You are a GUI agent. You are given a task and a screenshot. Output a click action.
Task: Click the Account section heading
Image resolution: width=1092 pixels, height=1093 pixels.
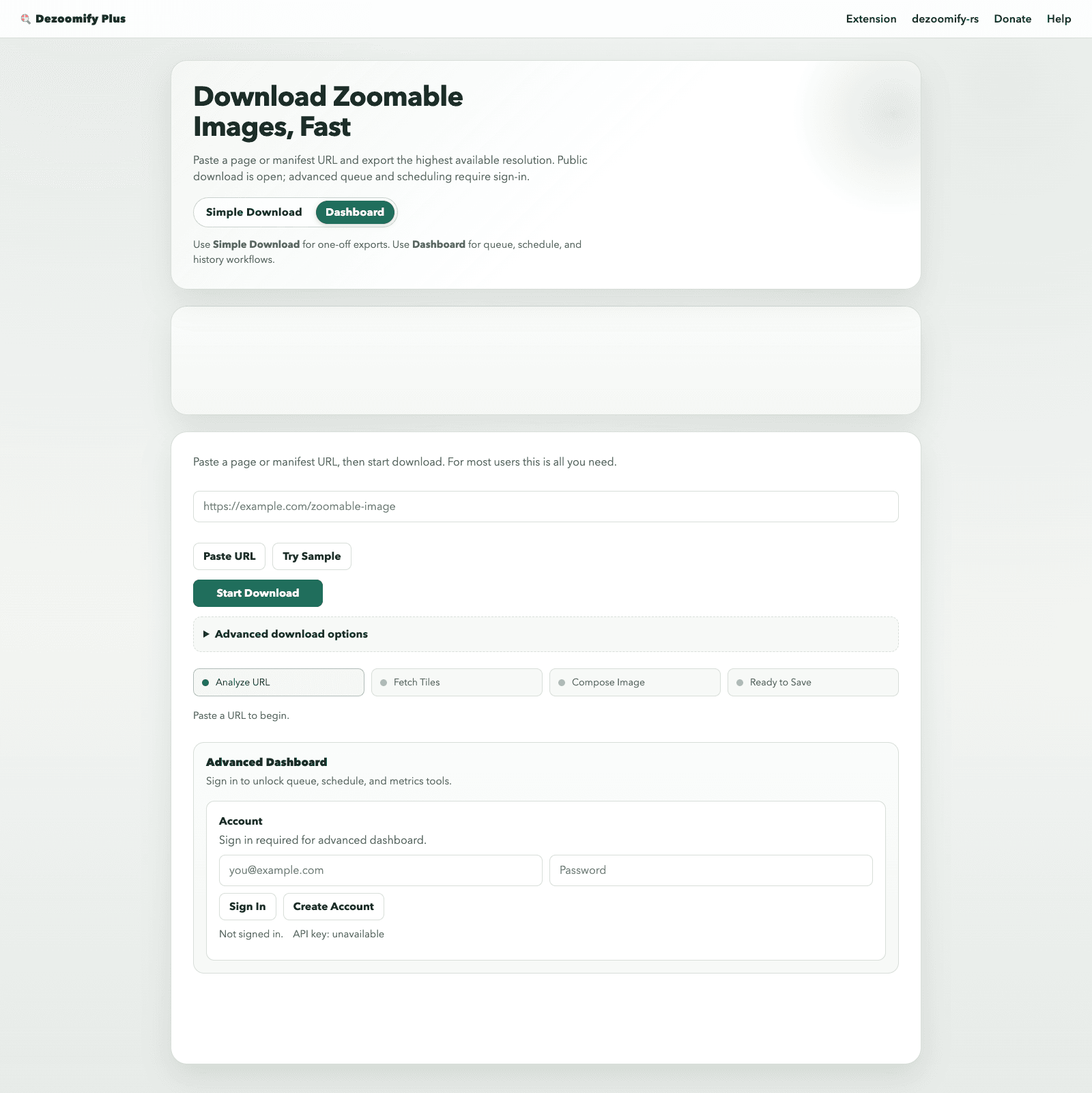241,821
